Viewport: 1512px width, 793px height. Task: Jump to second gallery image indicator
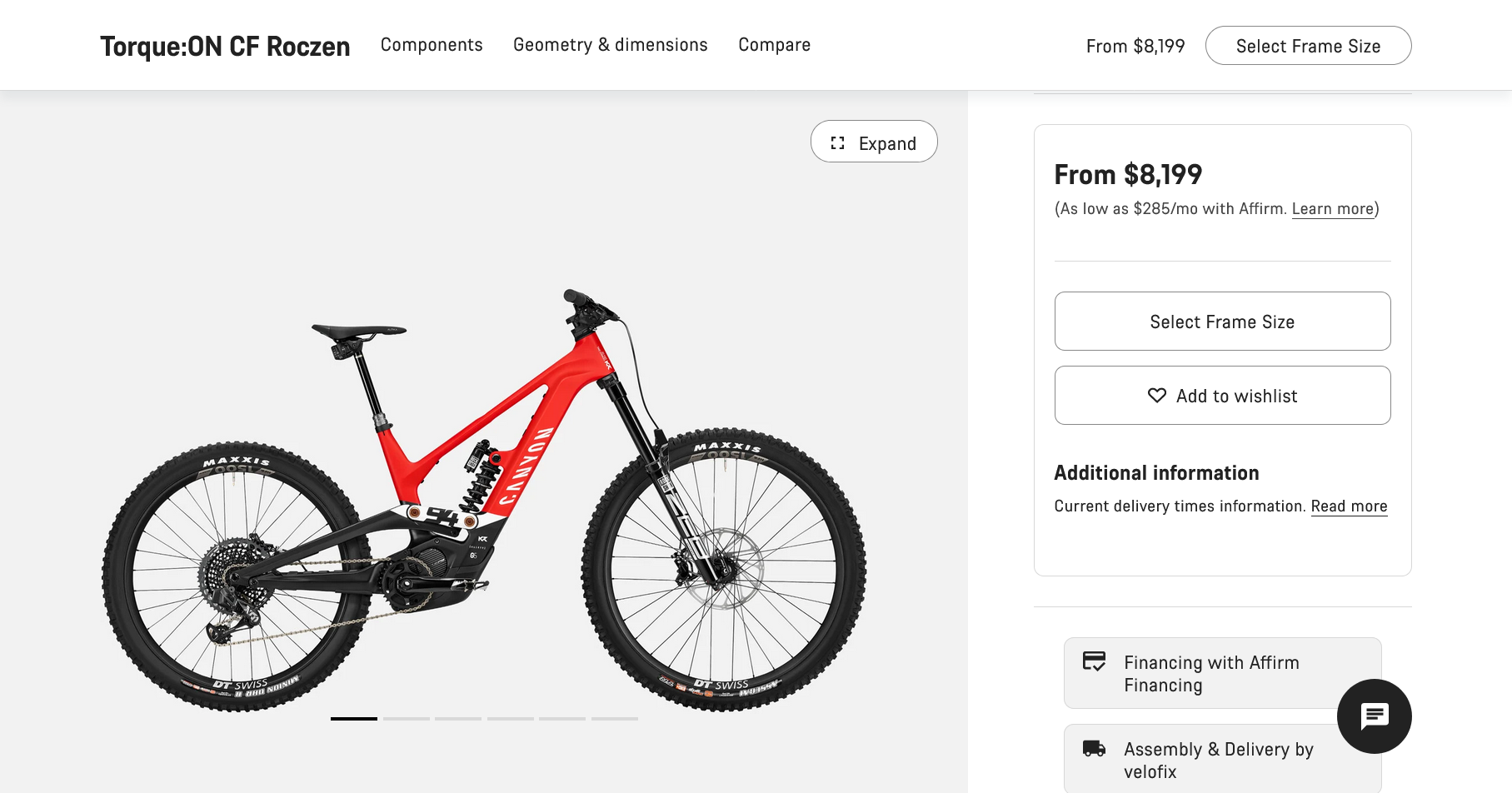tap(407, 718)
